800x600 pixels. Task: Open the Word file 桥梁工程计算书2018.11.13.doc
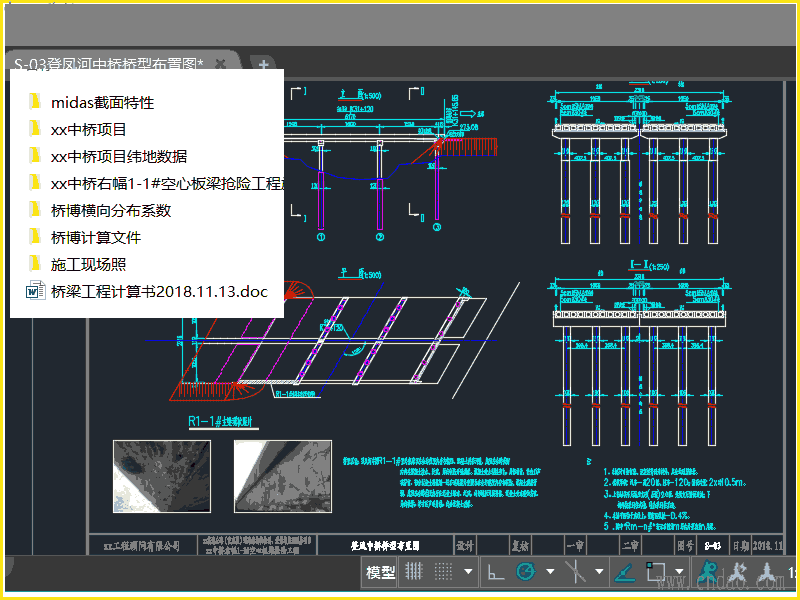tap(159, 292)
